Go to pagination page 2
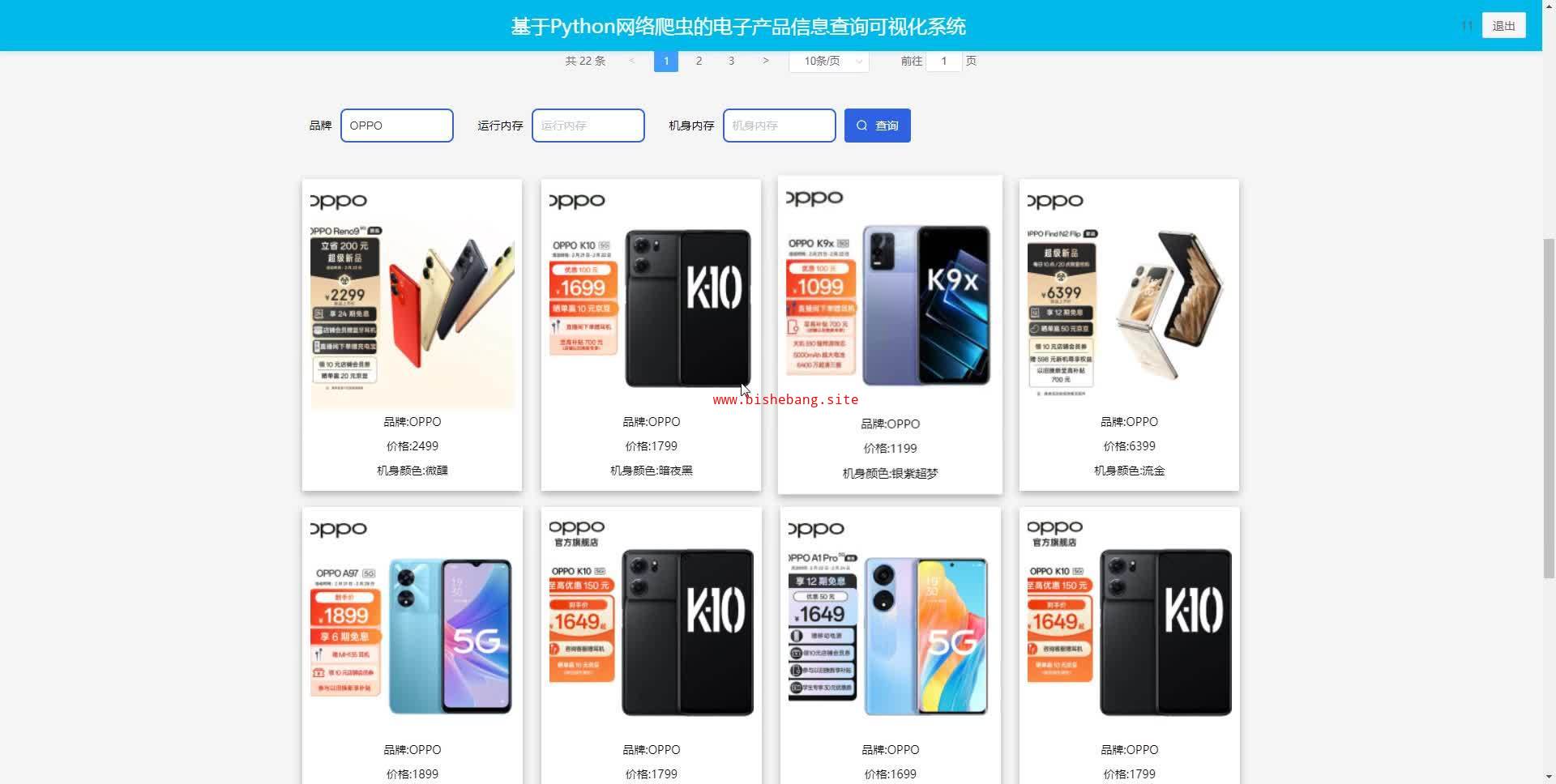The height and width of the screenshot is (784, 1556). (x=699, y=61)
